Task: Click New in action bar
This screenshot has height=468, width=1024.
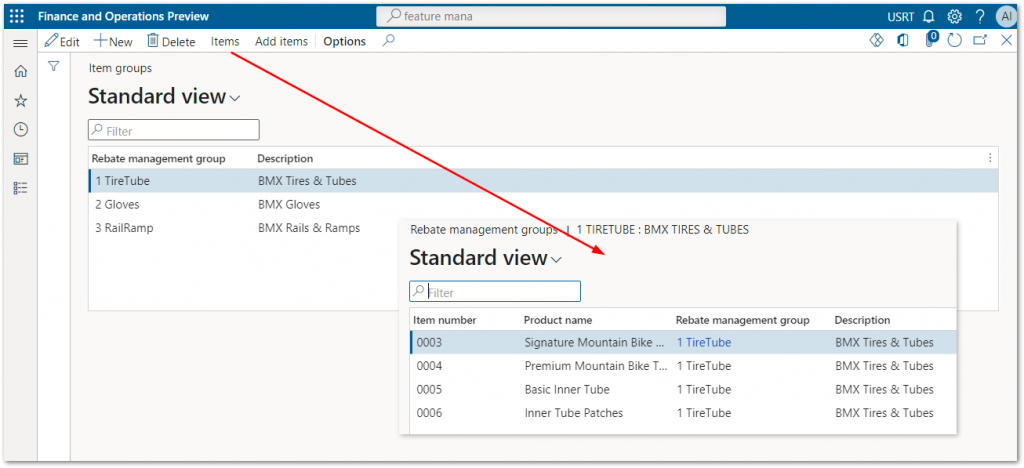Action: tap(113, 41)
